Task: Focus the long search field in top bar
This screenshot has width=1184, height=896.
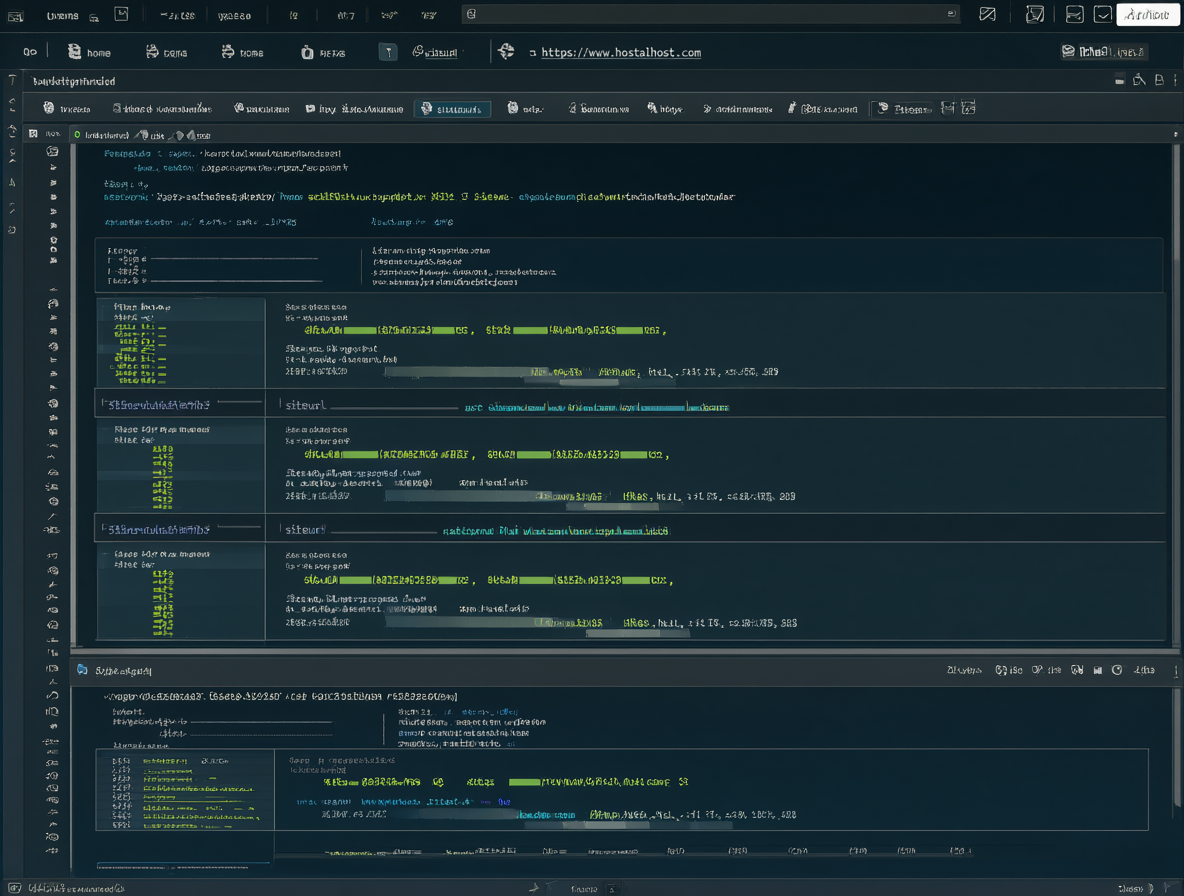Action: [x=710, y=14]
